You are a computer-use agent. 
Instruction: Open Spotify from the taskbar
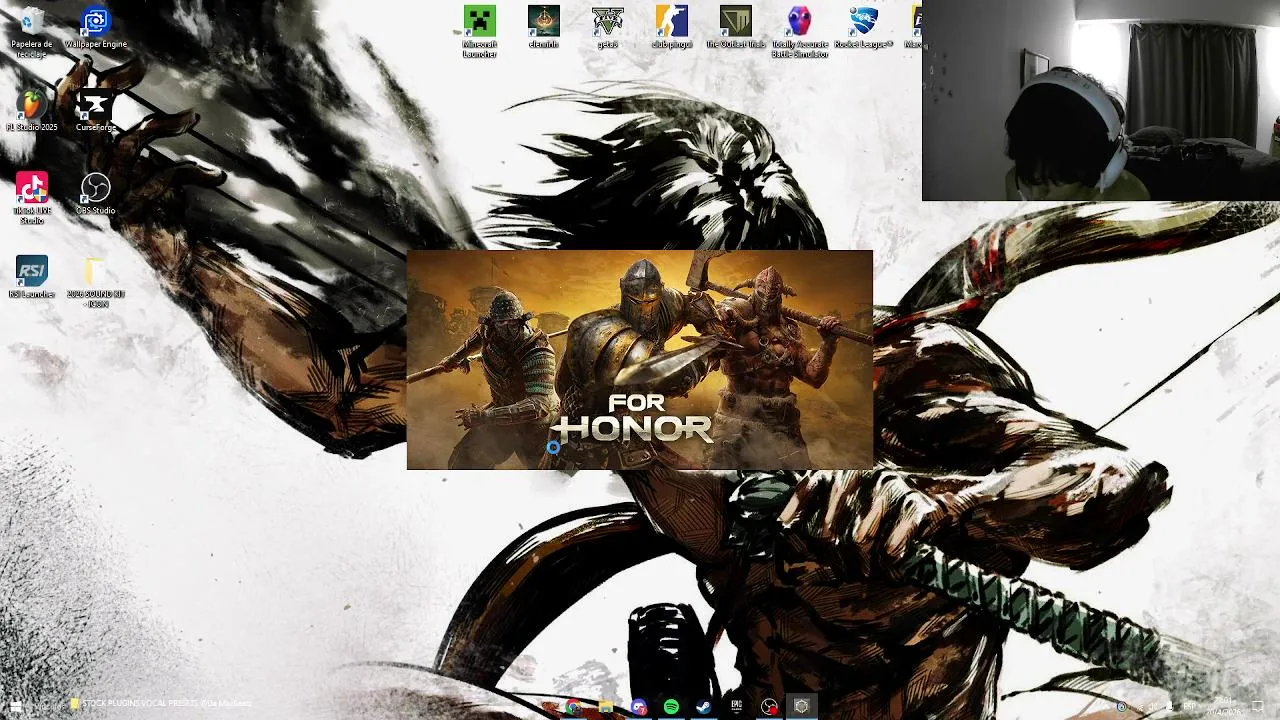[671, 707]
